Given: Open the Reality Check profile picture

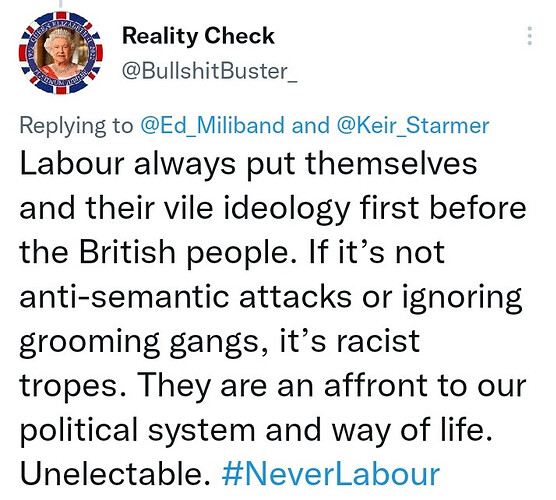Looking at the screenshot, I should coord(61,52).
